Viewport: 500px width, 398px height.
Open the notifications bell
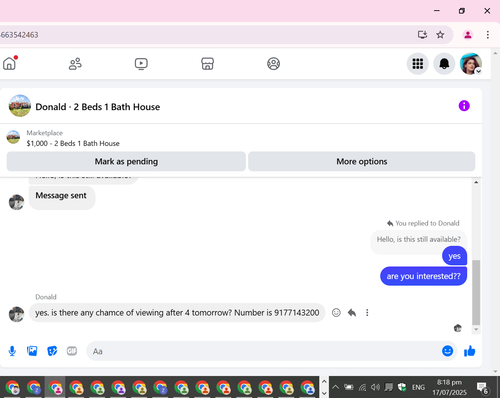[x=444, y=63]
